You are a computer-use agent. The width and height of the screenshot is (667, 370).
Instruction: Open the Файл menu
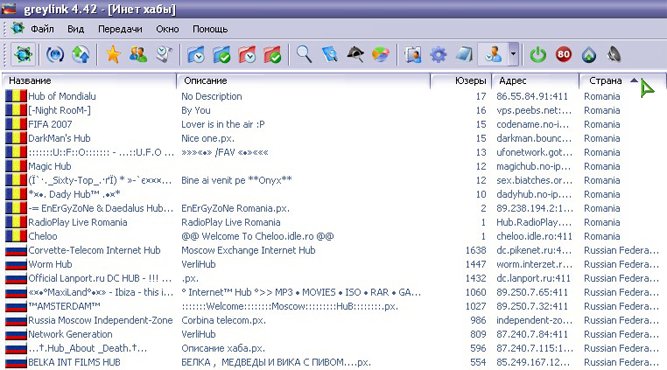(x=42, y=29)
